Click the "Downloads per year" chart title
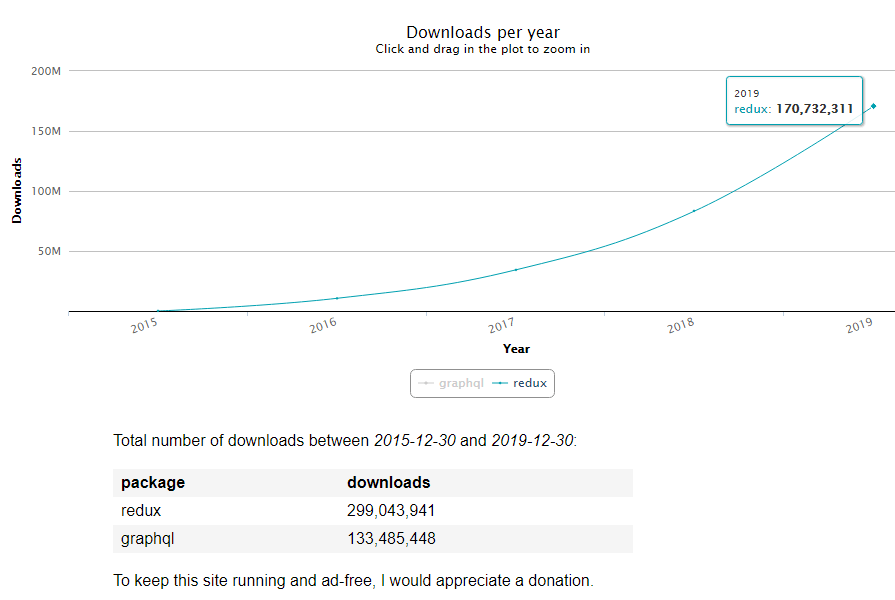 click(x=482, y=33)
